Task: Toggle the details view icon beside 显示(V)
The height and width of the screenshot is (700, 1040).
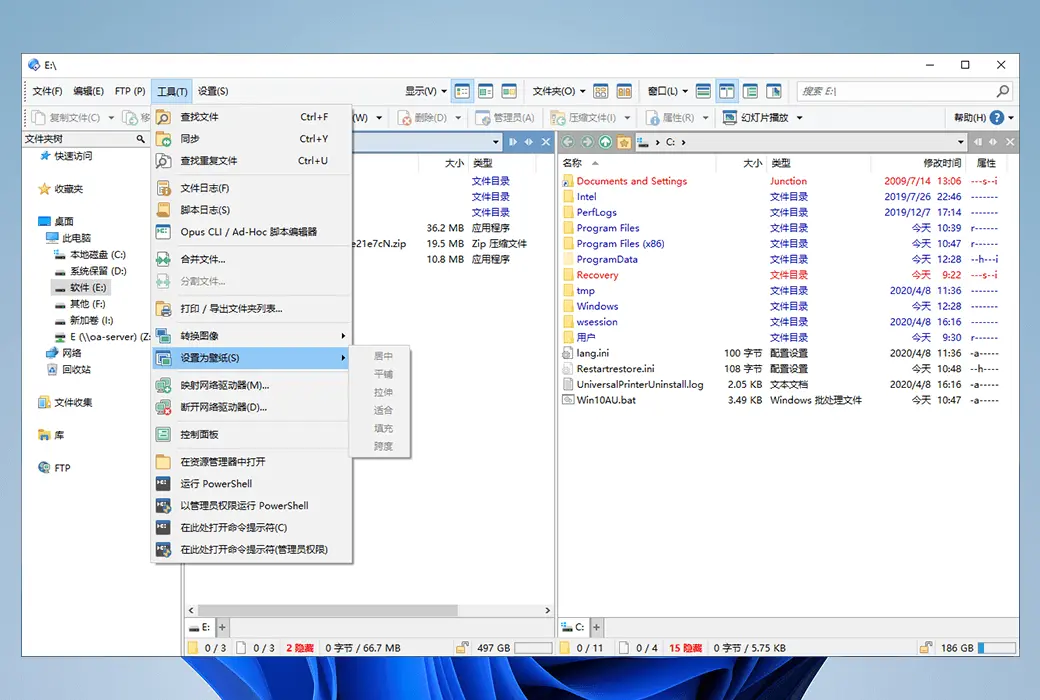Action: click(463, 90)
